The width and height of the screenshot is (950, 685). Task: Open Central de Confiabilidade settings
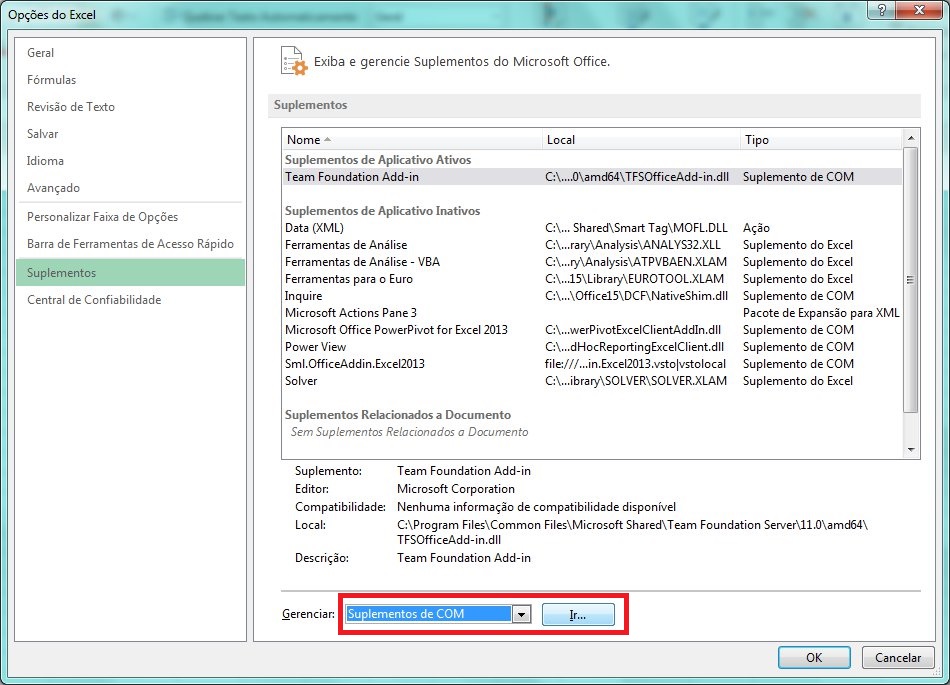pyautogui.click(x=88, y=299)
